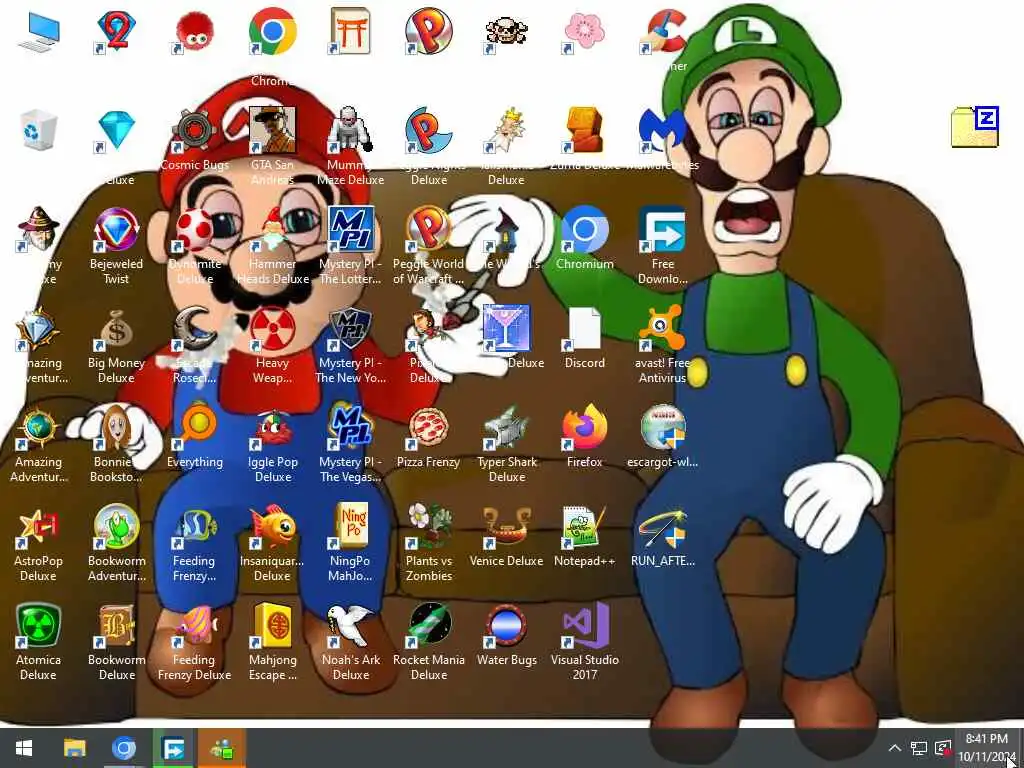Select the Feeding Frenzy Deluxe icon

pos(195,641)
